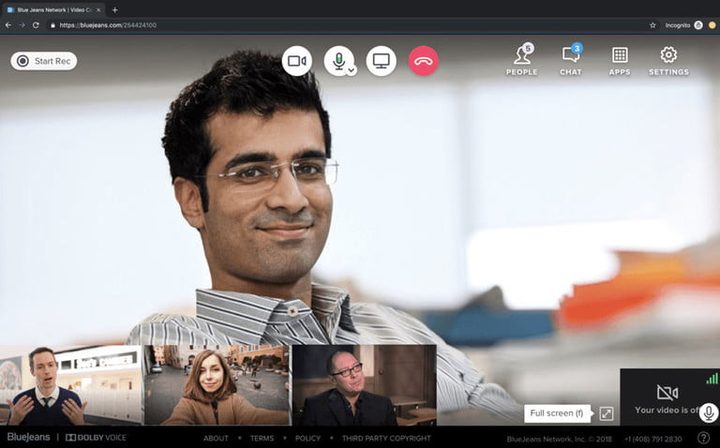Open the People panel
Screen dimensions: 720x448
click(x=521, y=60)
